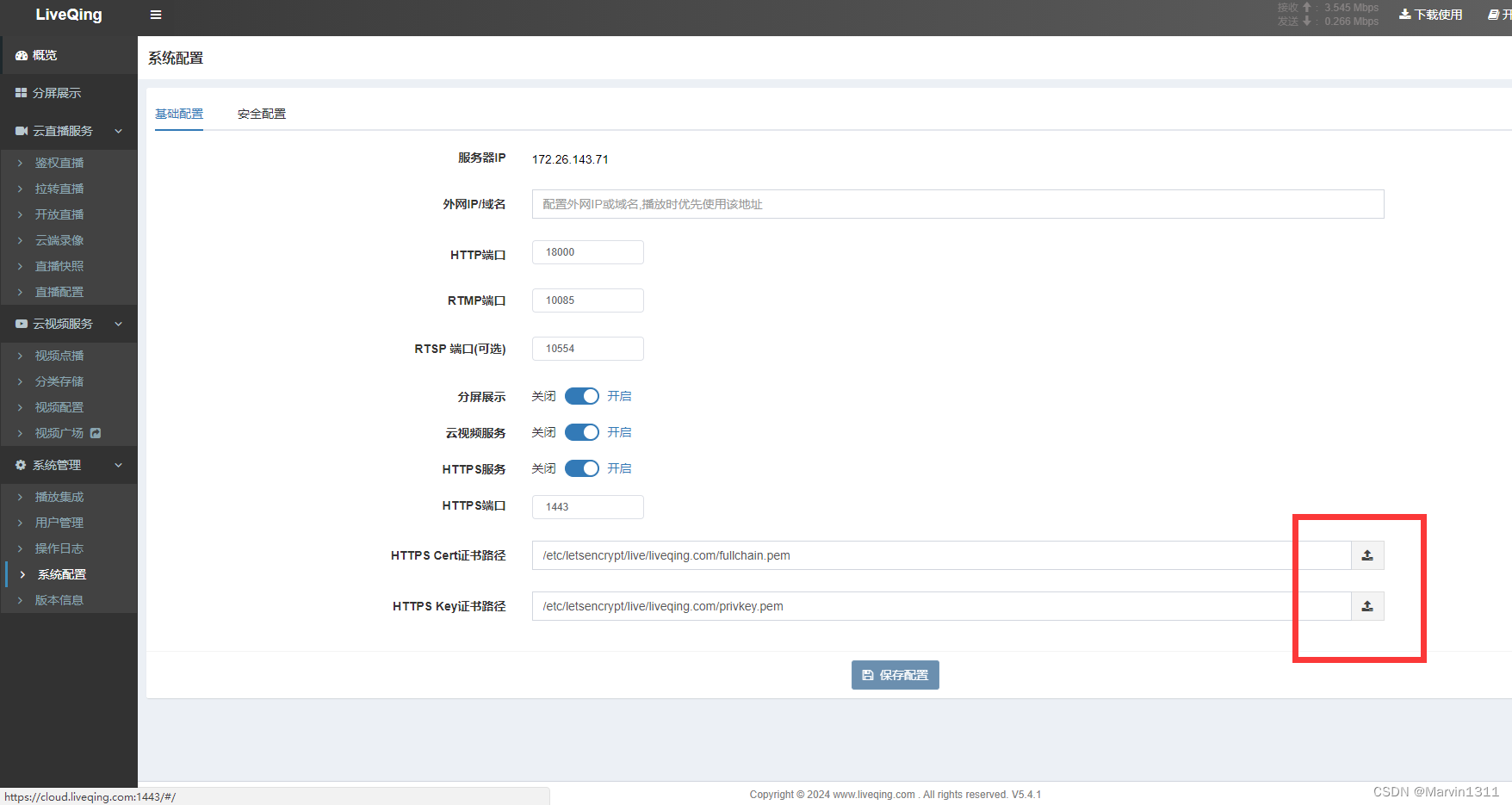This screenshot has width=1512, height=805.
Task: Click the RTMP端口 field showing 10085
Action: [588, 300]
